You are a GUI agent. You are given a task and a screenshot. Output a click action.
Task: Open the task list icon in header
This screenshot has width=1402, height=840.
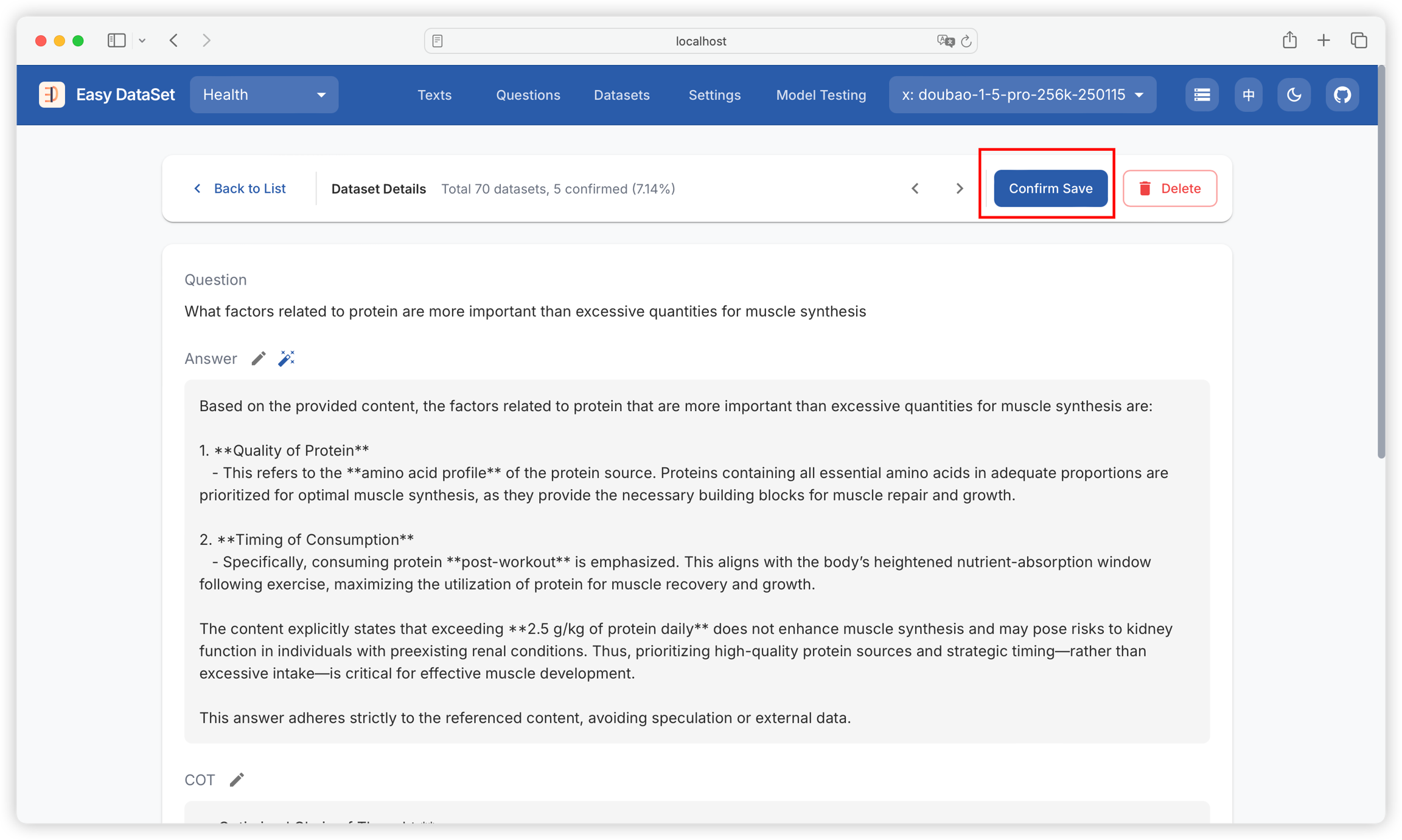click(x=1202, y=95)
